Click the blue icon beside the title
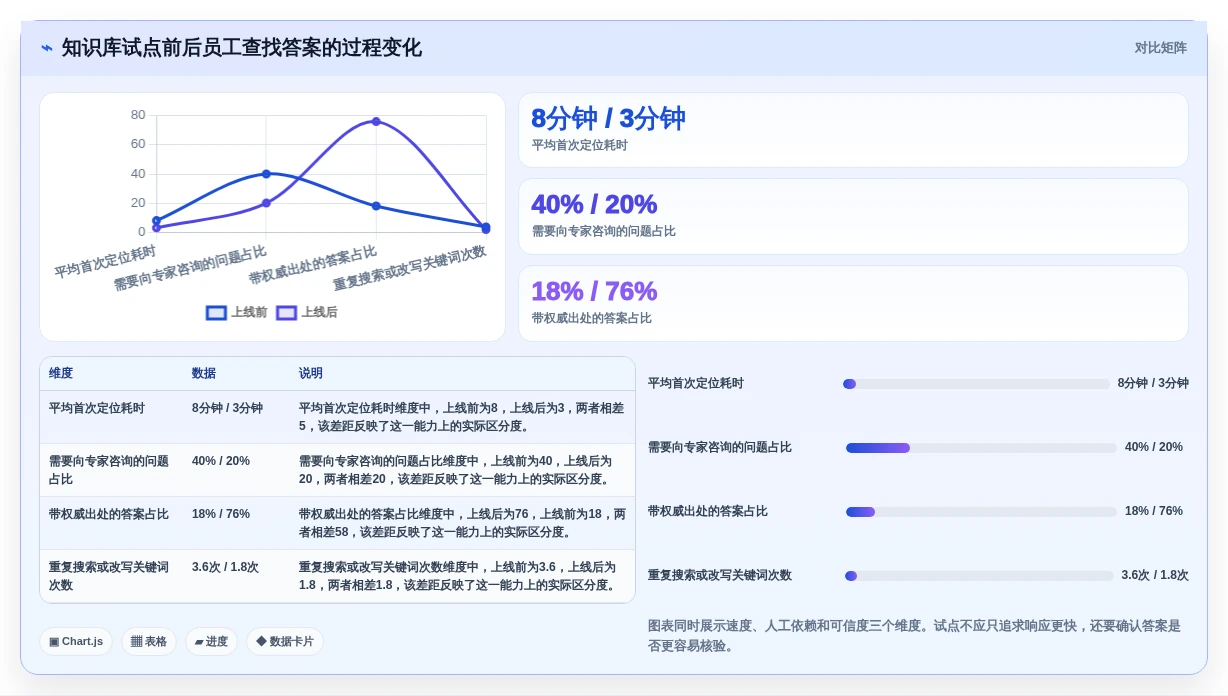The image size is (1228, 696). (47, 48)
